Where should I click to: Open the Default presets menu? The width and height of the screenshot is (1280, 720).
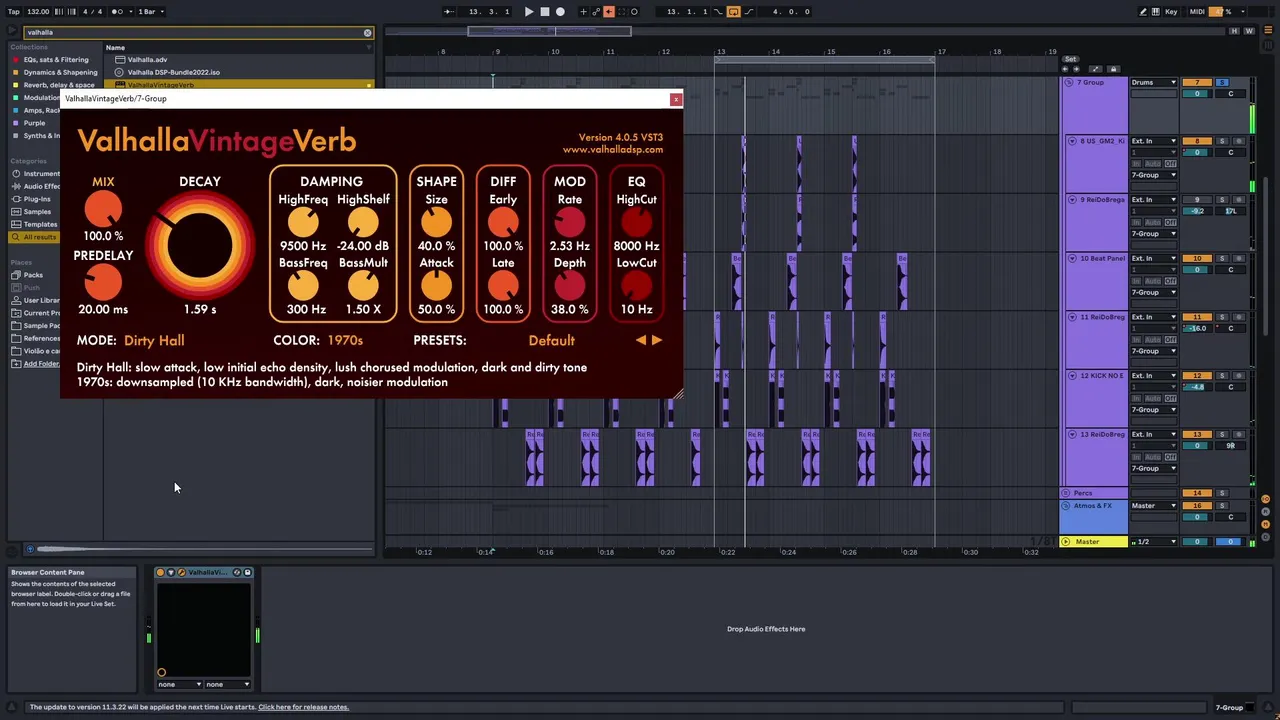point(551,341)
